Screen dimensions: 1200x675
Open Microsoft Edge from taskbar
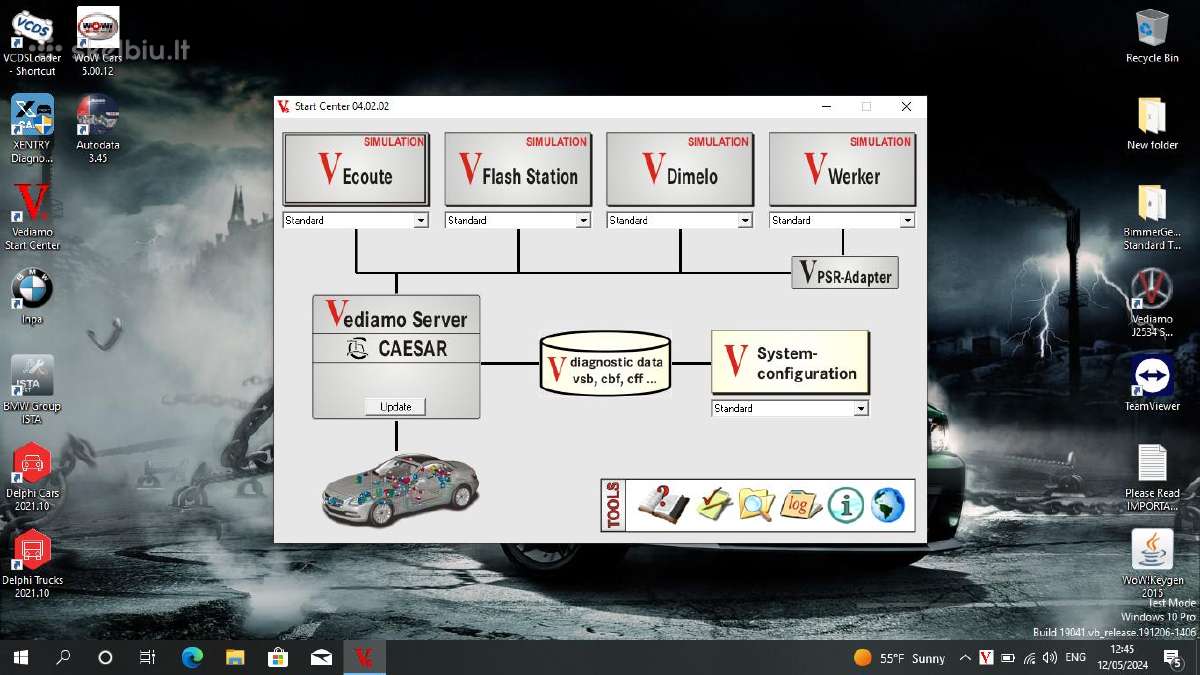tap(192, 657)
